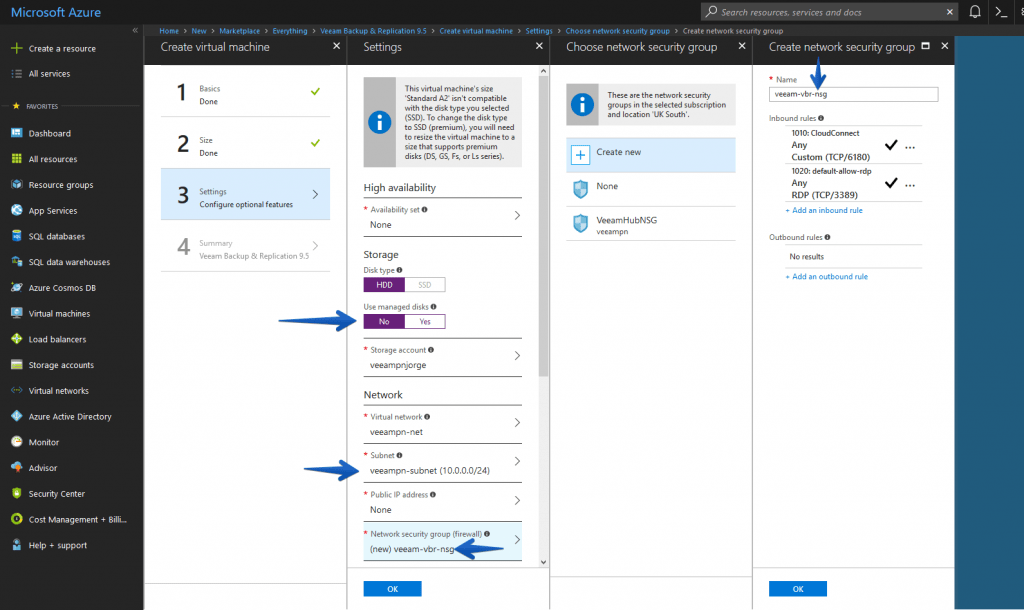This screenshot has height=610, width=1024.
Task: Click Azure Active Directory icon
Action: coord(17,416)
